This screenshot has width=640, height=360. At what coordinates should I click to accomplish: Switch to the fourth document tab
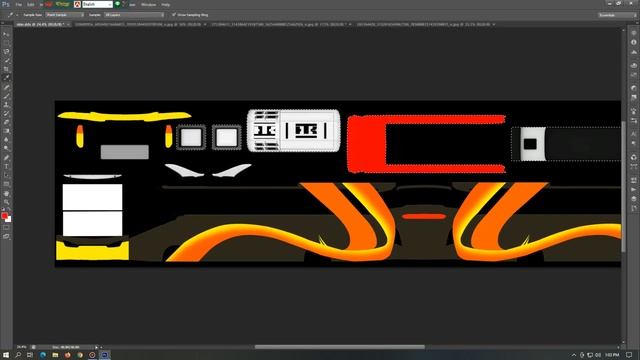point(425,24)
